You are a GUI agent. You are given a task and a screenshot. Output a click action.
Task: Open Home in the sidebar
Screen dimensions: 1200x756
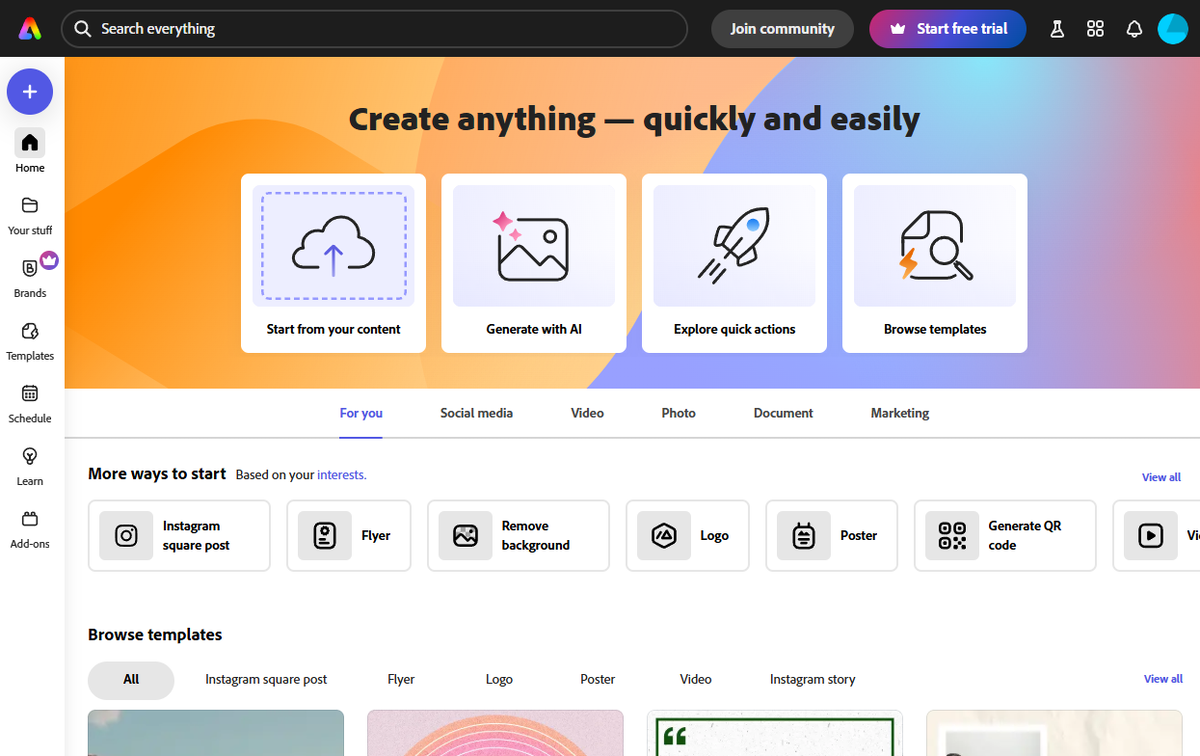(x=30, y=151)
